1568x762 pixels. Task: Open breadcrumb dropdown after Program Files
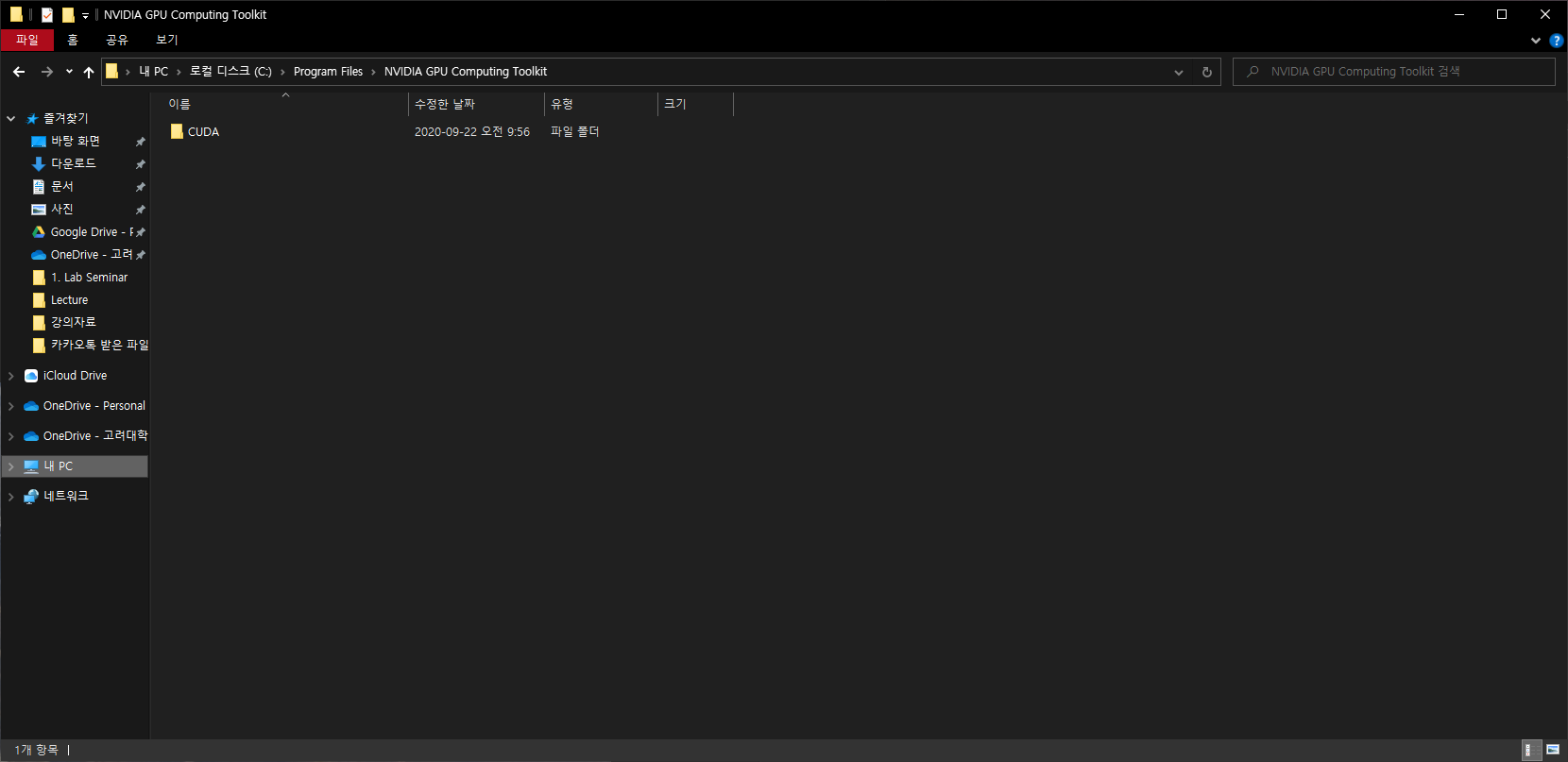pyautogui.click(x=373, y=72)
